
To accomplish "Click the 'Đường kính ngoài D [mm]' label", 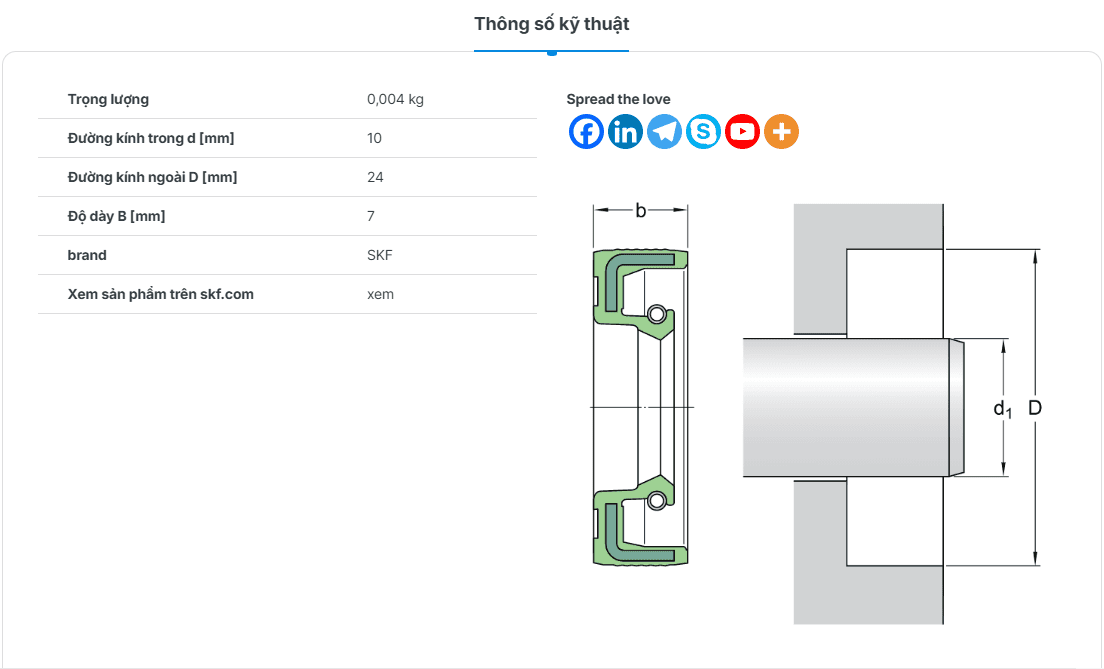I will pyautogui.click(x=152, y=177).
